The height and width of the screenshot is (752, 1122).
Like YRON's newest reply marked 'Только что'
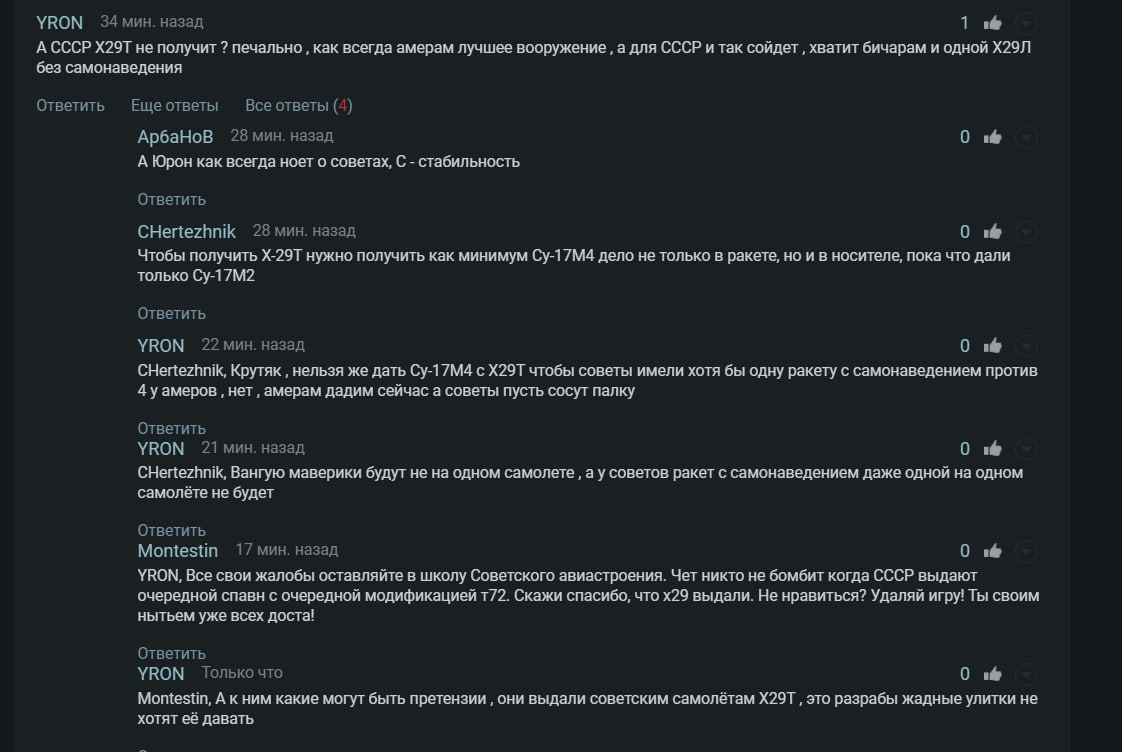click(993, 674)
